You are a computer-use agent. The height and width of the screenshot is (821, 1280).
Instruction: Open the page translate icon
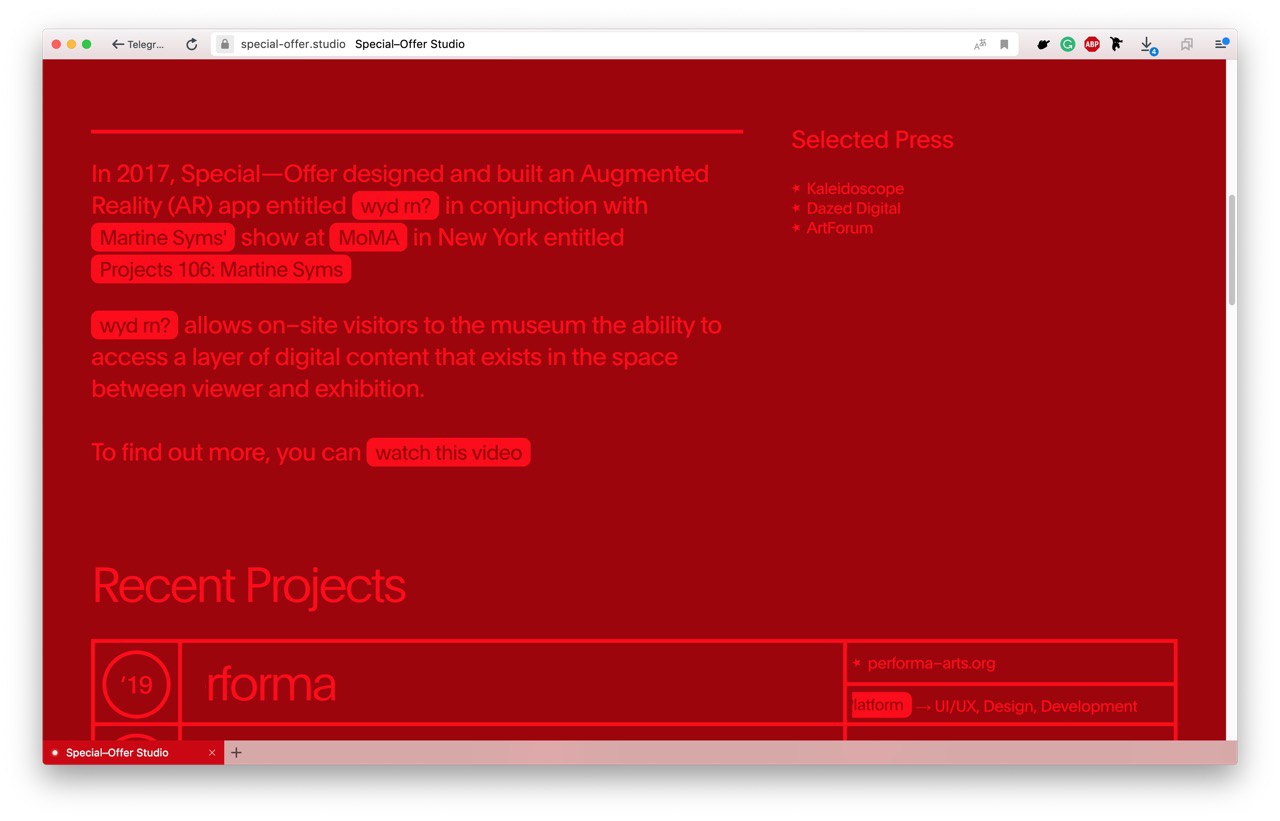click(x=980, y=44)
